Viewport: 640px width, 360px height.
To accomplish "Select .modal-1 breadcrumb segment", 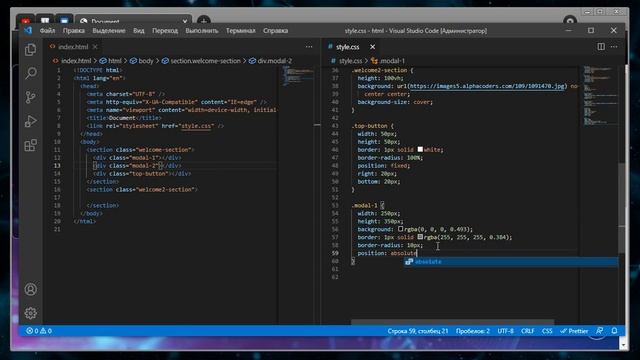I will tap(392, 61).
